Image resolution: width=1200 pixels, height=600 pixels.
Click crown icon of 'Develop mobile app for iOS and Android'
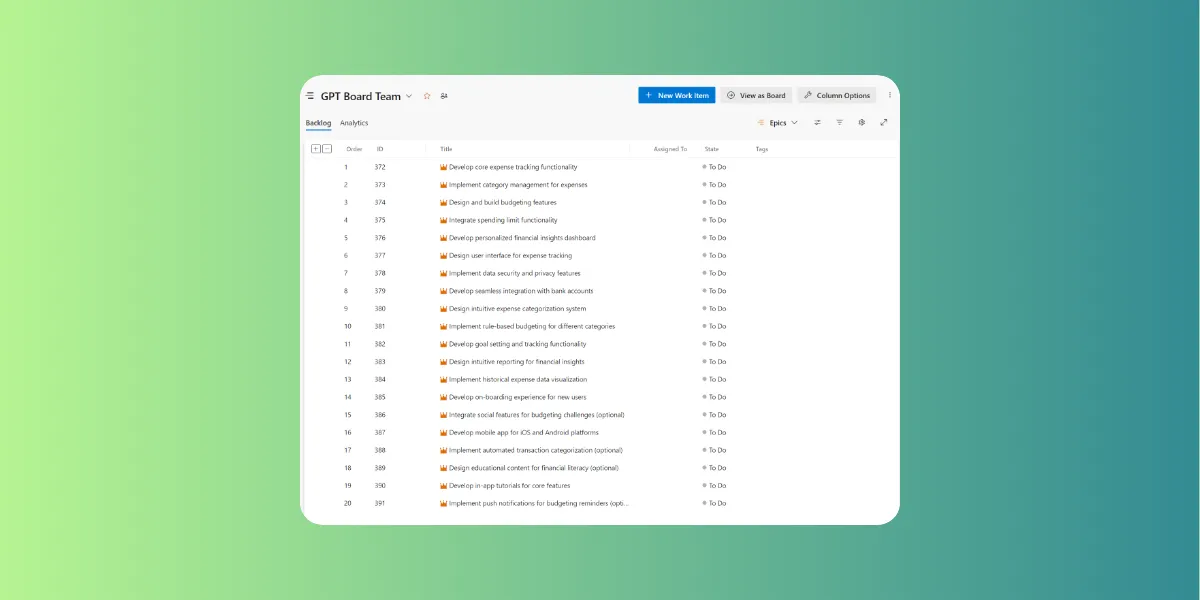coord(443,433)
